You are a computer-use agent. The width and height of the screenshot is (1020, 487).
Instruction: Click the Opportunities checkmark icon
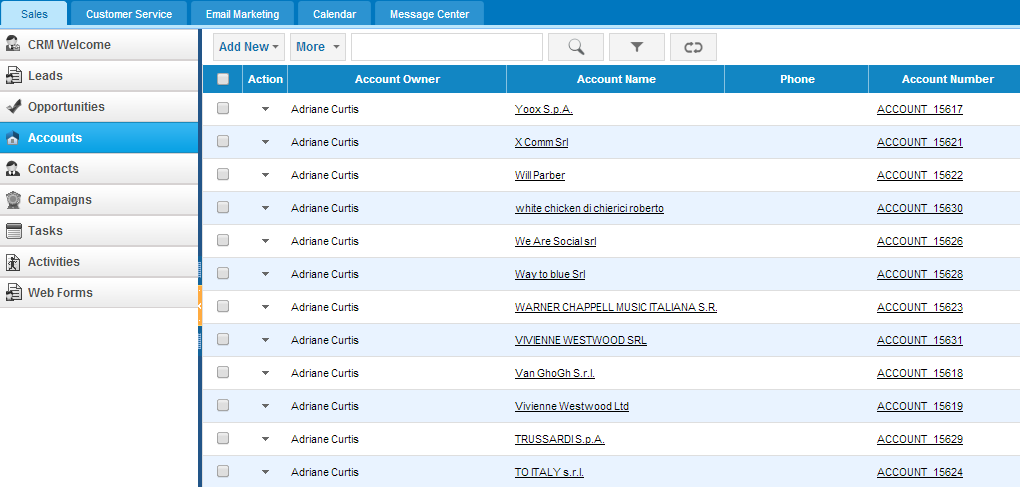12,106
